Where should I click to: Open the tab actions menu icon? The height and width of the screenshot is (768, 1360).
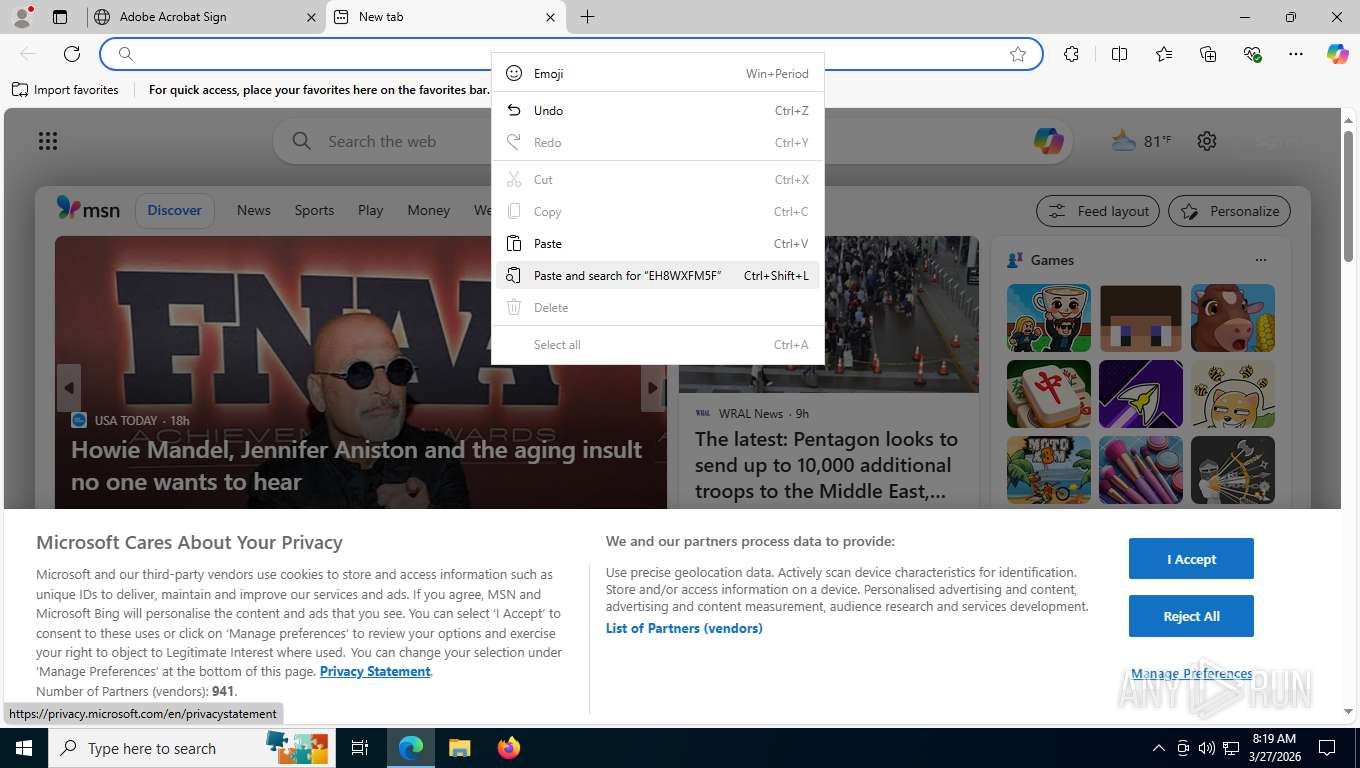(60, 17)
